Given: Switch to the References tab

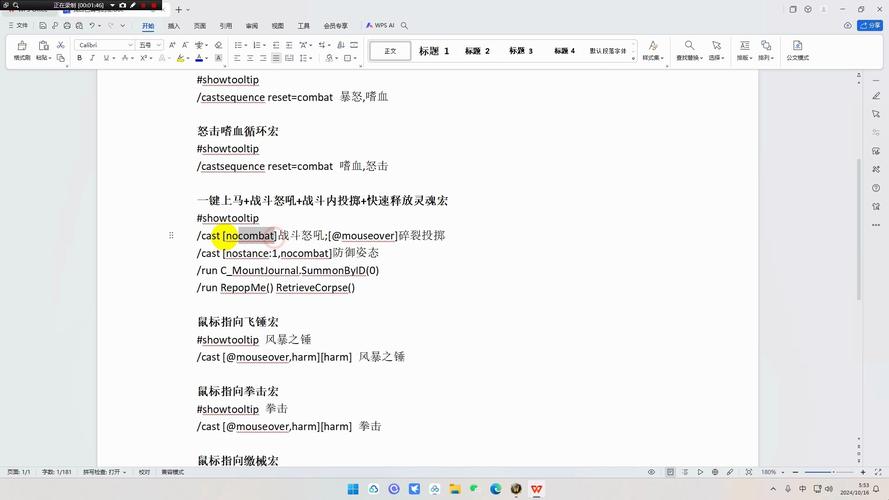Looking at the screenshot, I should pyautogui.click(x=226, y=26).
